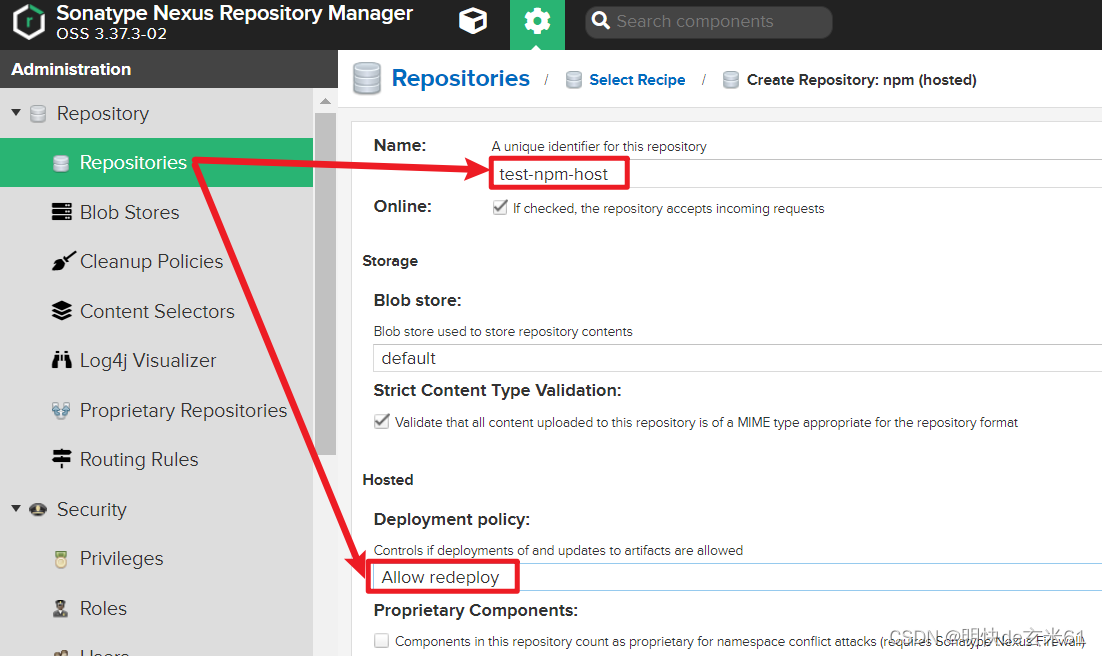Click the search magnifier icon
1102x656 pixels.
[601, 20]
